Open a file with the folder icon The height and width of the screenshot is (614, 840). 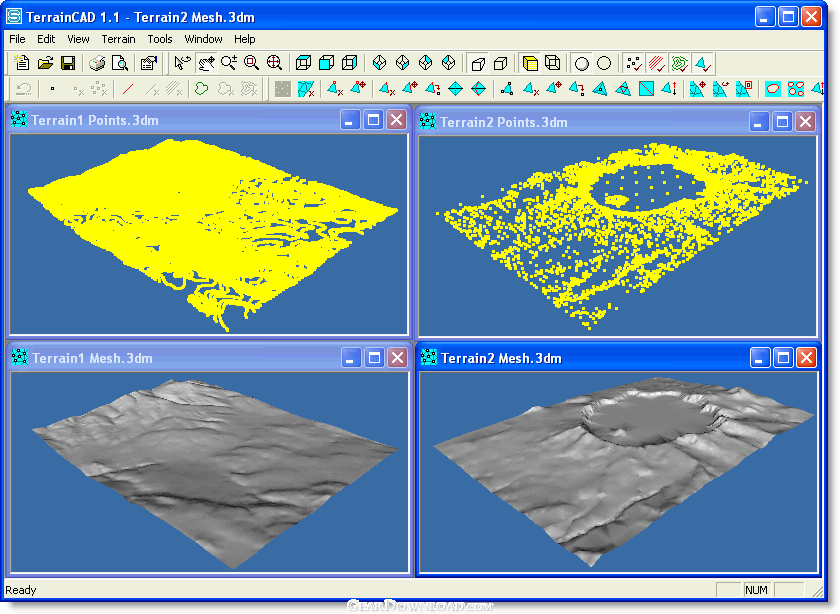[45, 63]
